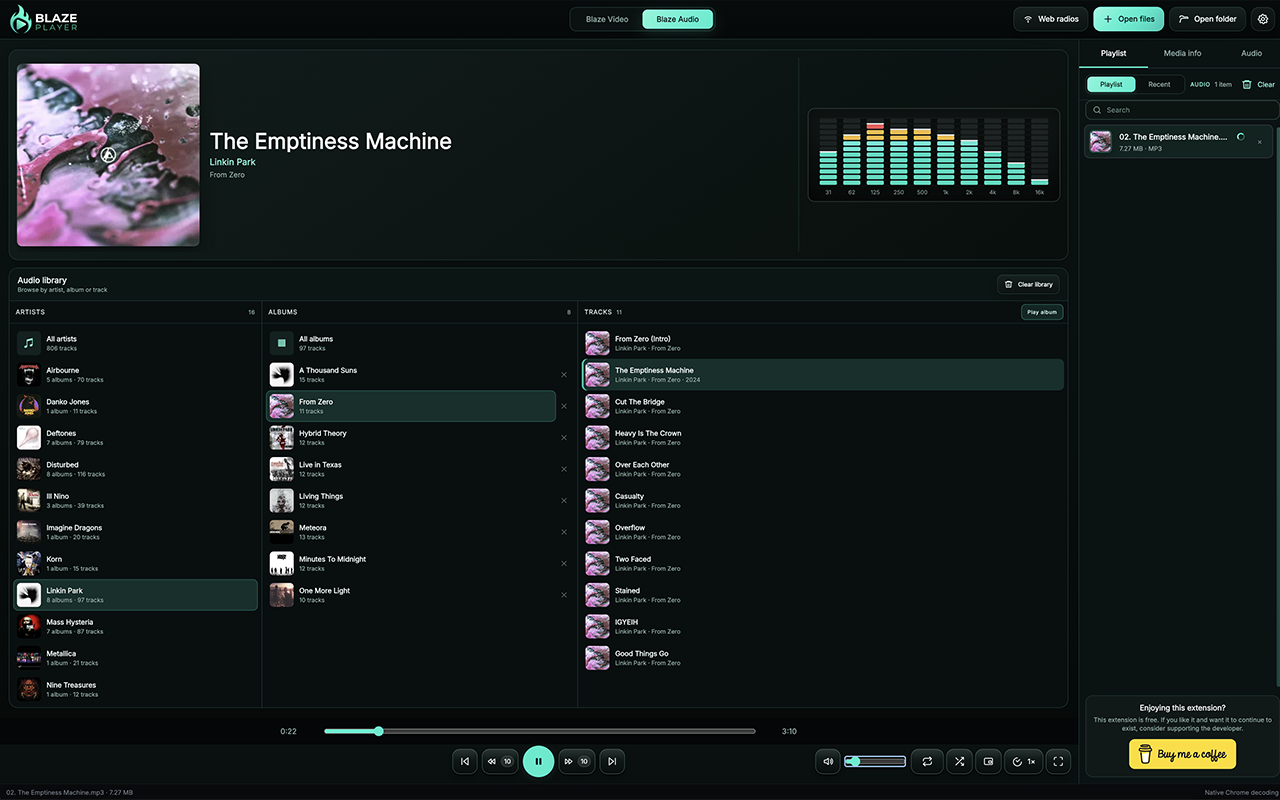
Task: Click the Buy me a coffee button
Action: tap(1183, 754)
